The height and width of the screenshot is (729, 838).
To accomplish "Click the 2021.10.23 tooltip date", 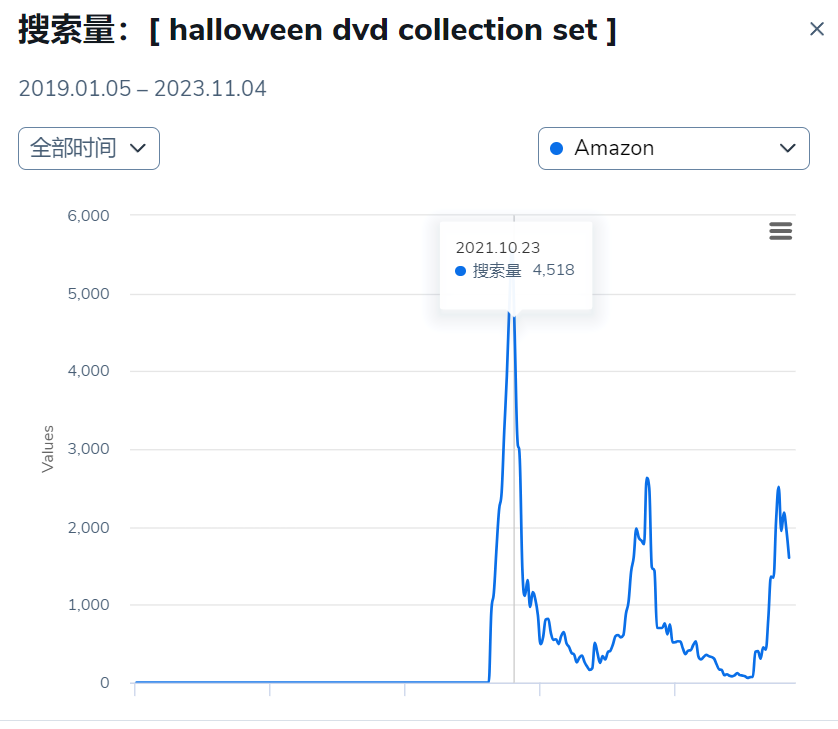I will 498,247.
